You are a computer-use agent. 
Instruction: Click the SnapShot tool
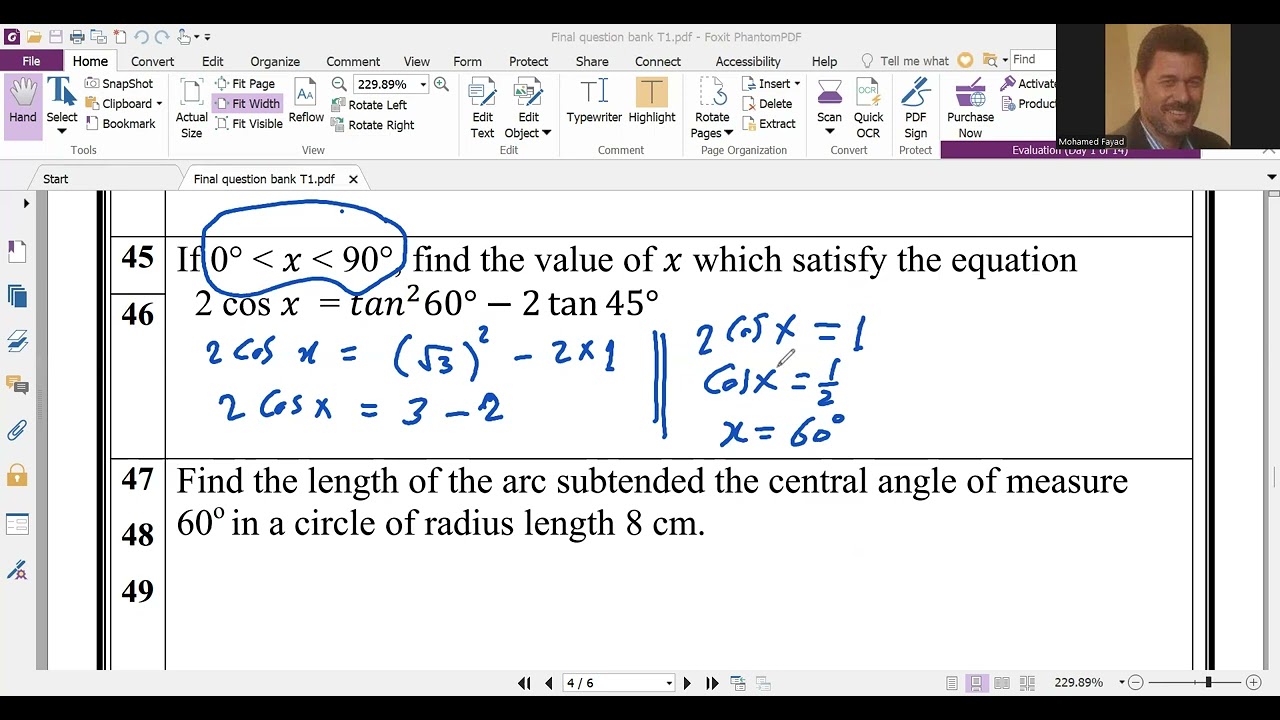(119, 84)
